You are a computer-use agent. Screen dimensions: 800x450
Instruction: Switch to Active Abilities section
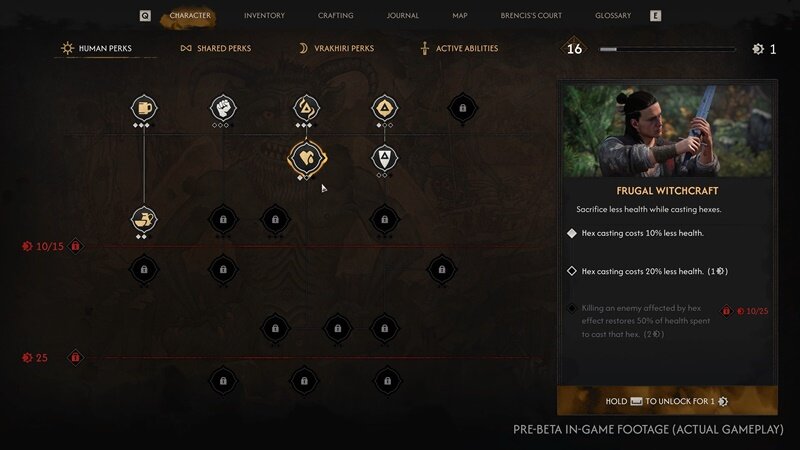tap(459, 48)
